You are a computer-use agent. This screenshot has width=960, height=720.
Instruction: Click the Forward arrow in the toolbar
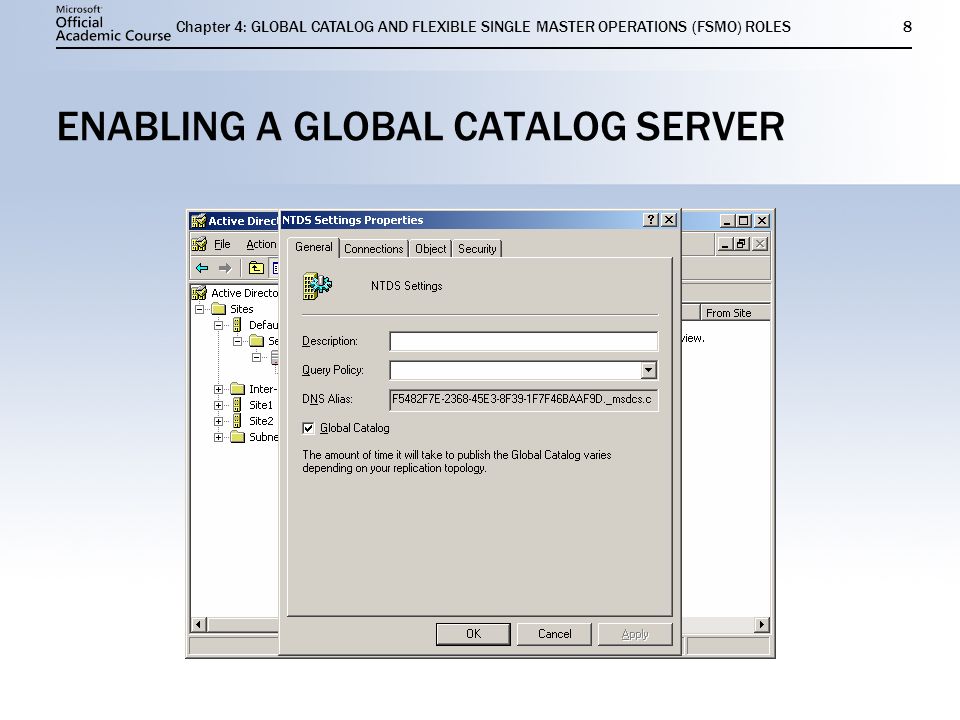pyautogui.click(x=225, y=268)
